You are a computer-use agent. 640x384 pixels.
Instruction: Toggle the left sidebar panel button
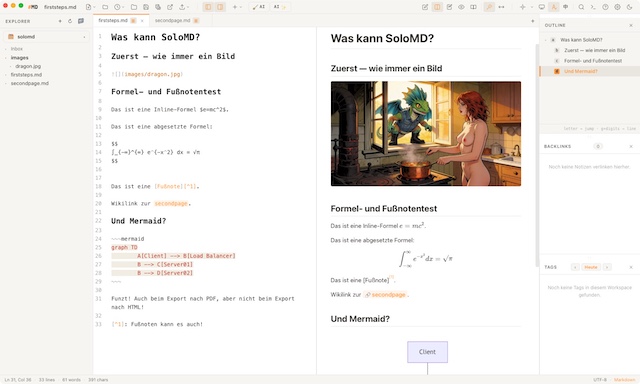208,7
